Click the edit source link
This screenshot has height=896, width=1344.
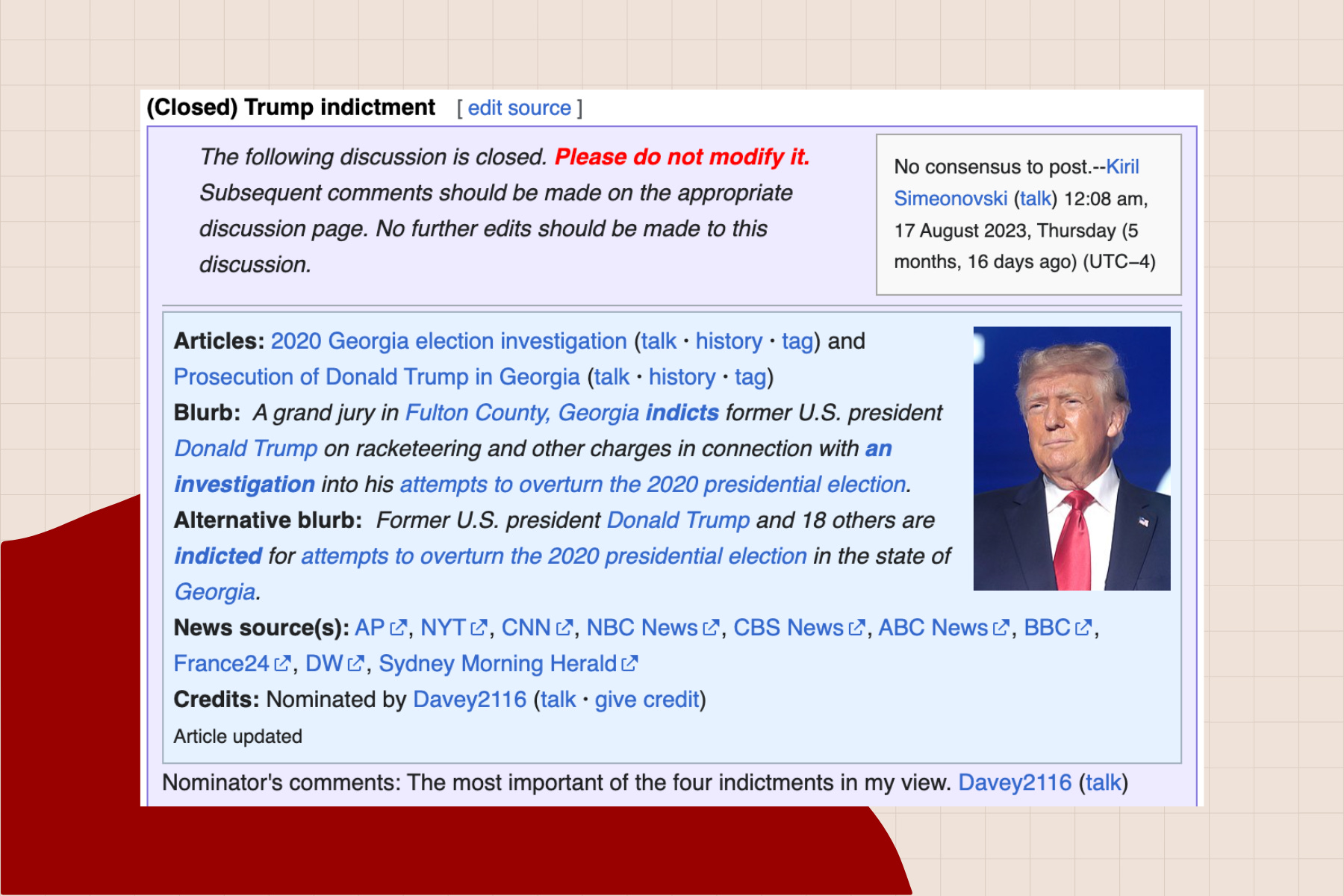coord(519,108)
